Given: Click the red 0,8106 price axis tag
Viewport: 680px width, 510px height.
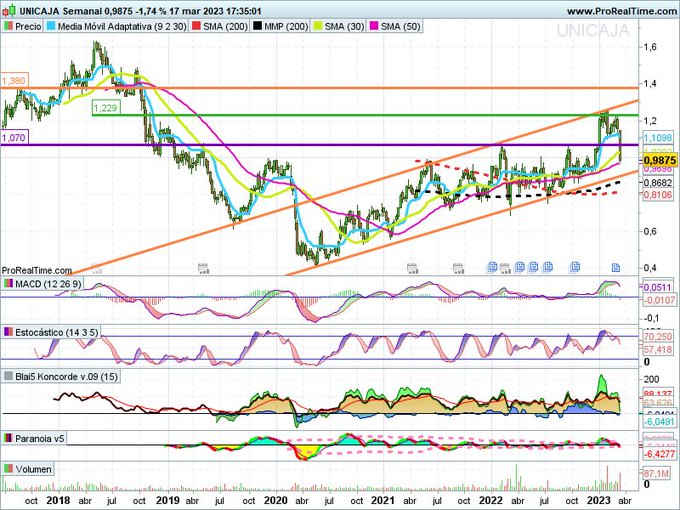Looking at the screenshot, I should [658, 195].
